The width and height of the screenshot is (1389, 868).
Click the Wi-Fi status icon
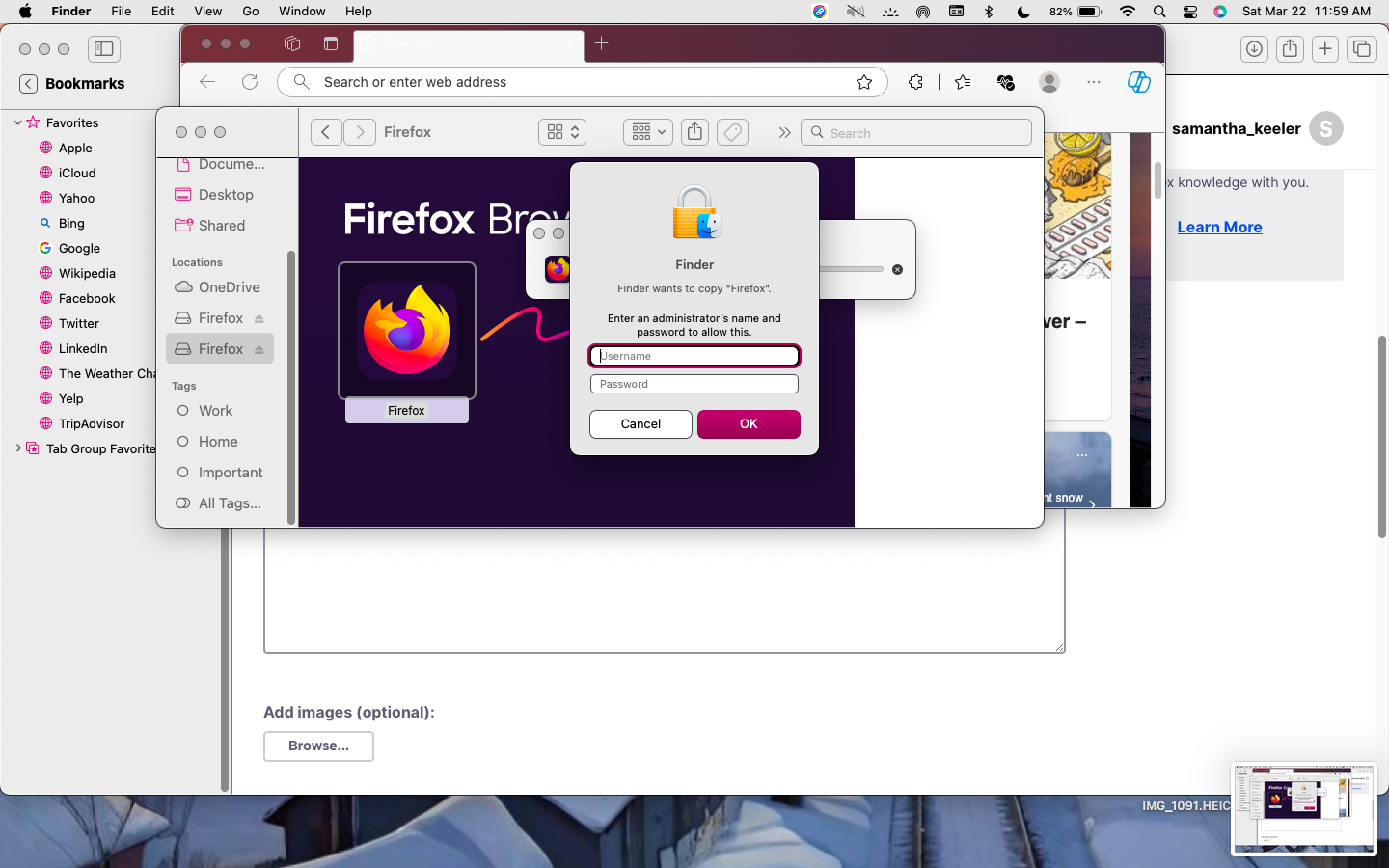1128,12
